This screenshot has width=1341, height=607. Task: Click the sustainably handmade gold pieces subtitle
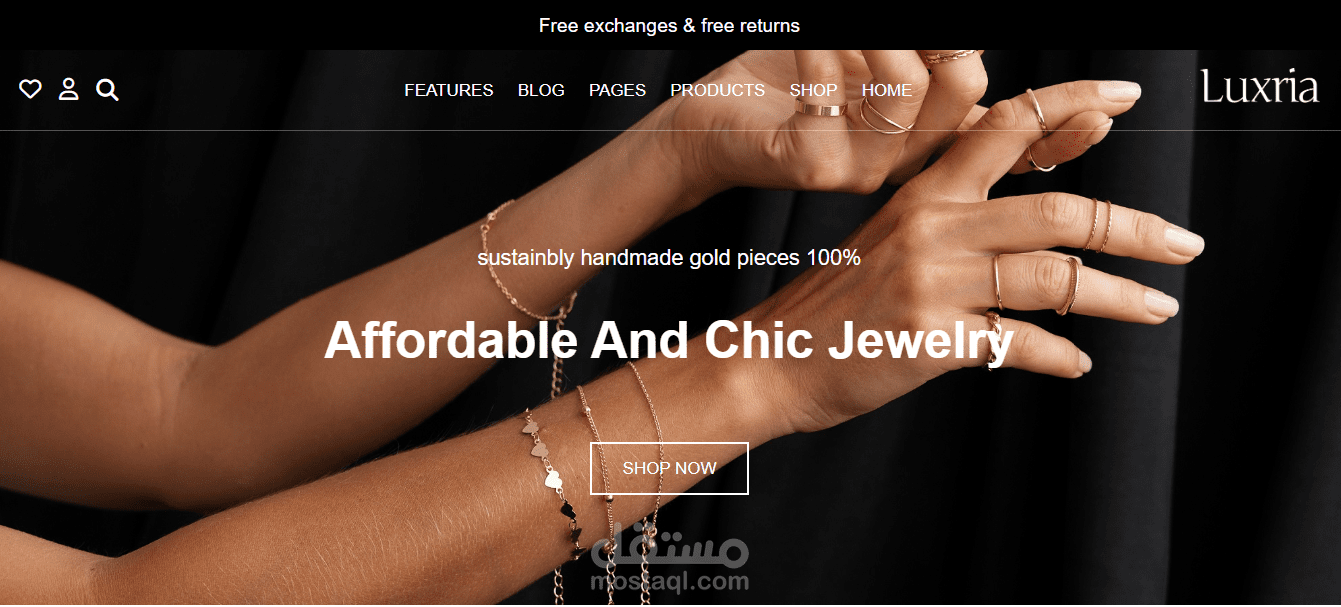tap(669, 257)
